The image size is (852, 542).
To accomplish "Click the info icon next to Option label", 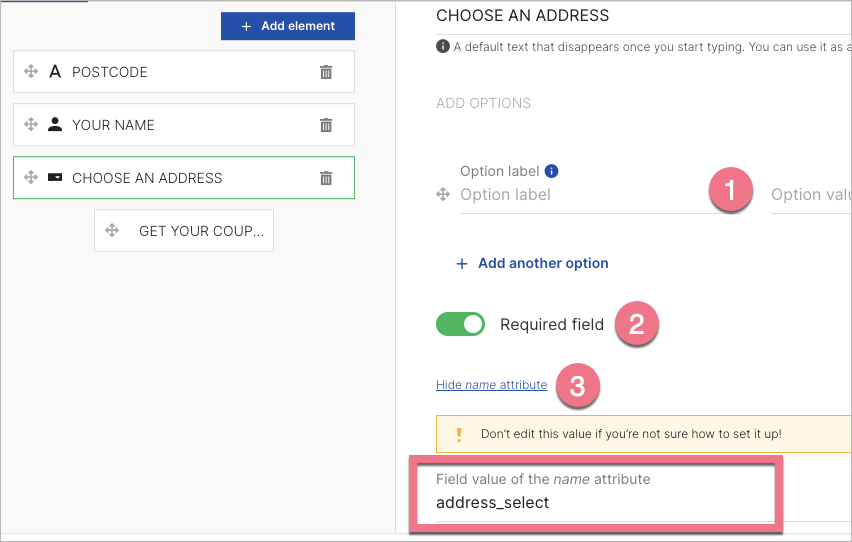I will [551, 171].
